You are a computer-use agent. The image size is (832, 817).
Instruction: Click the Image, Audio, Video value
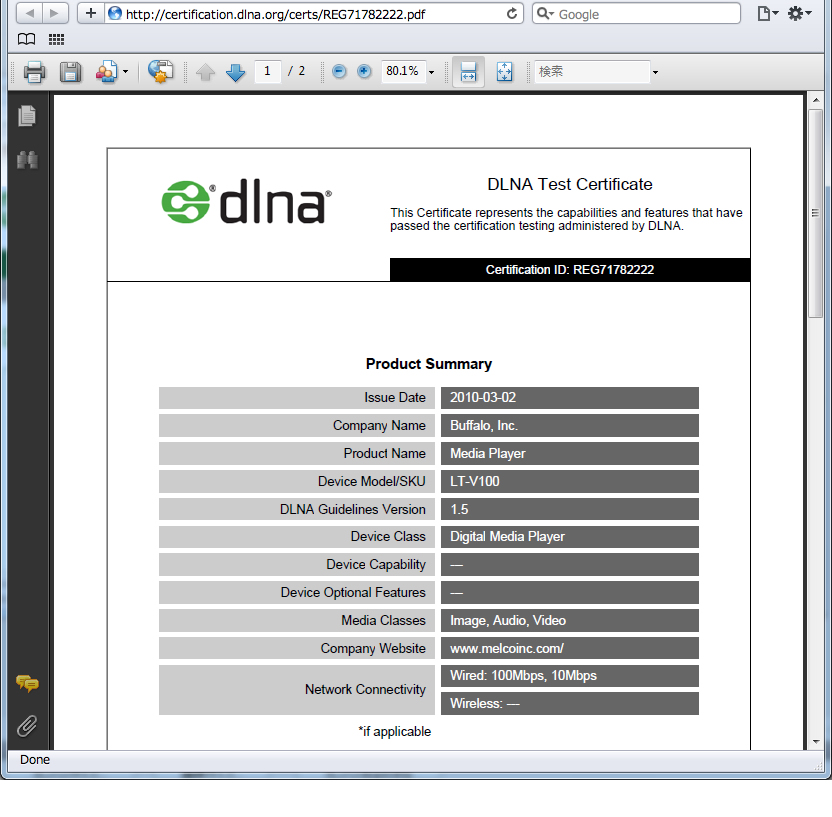pos(508,621)
